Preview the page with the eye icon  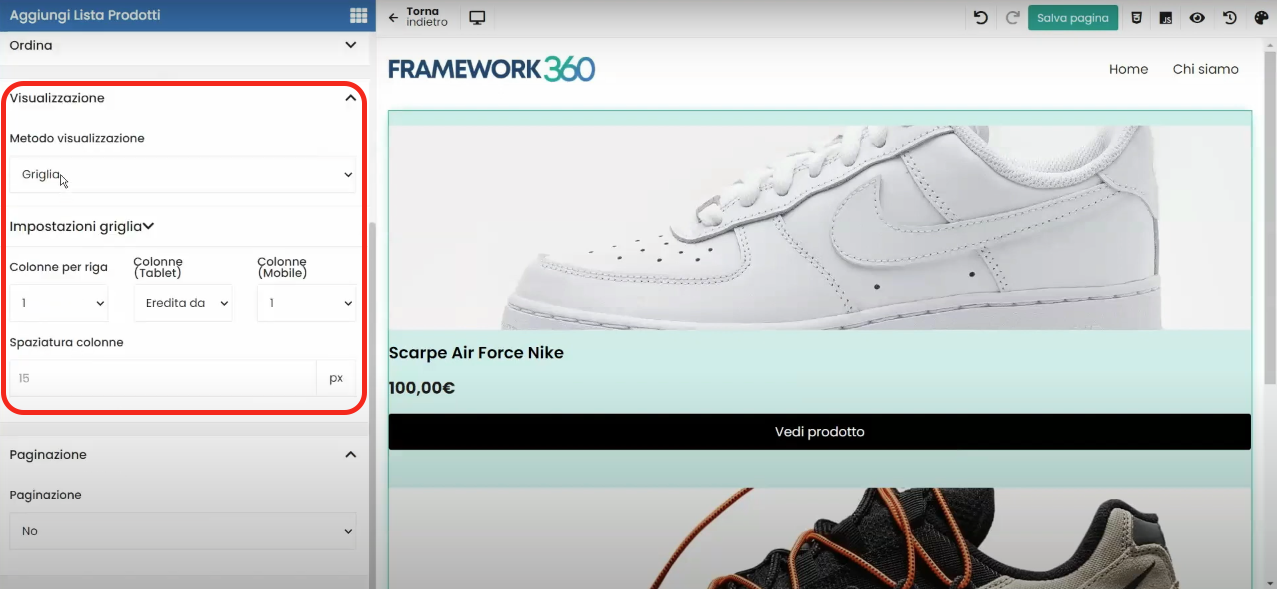[x=1197, y=17]
